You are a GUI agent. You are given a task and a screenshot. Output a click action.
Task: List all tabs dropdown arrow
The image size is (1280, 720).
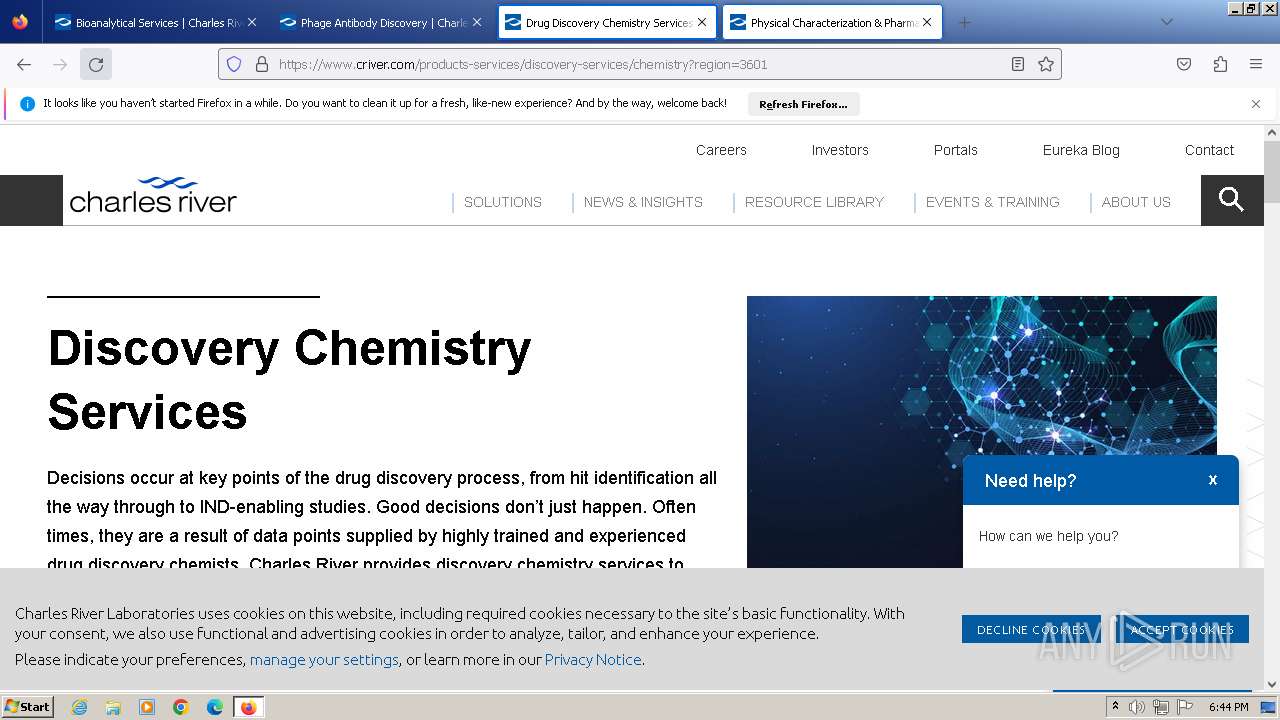click(x=1166, y=22)
